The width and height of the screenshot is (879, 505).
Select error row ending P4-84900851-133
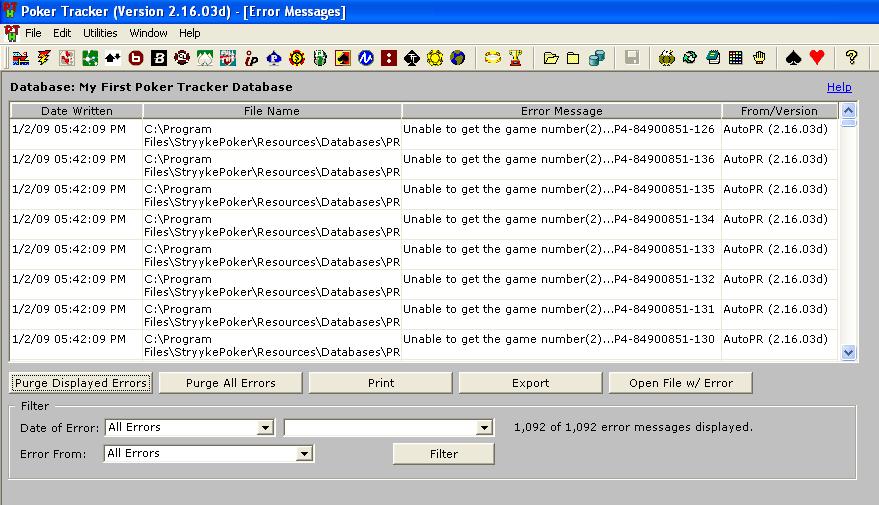point(424,255)
